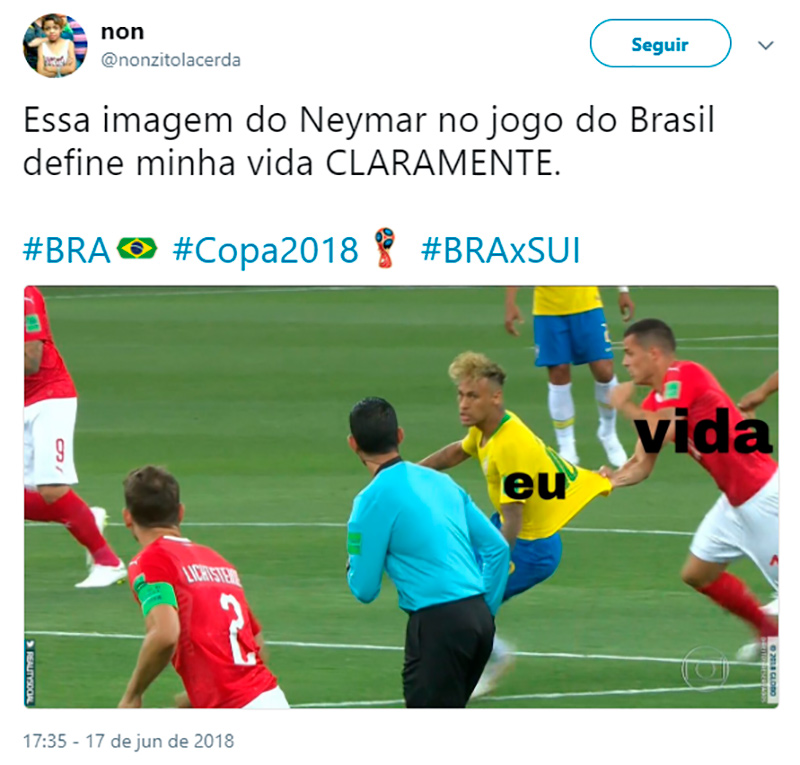Image resolution: width=800 pixels, height=765 pixels.
Task: Click the World Cup 2018 trophy emoji
Action: click(385, 249)
